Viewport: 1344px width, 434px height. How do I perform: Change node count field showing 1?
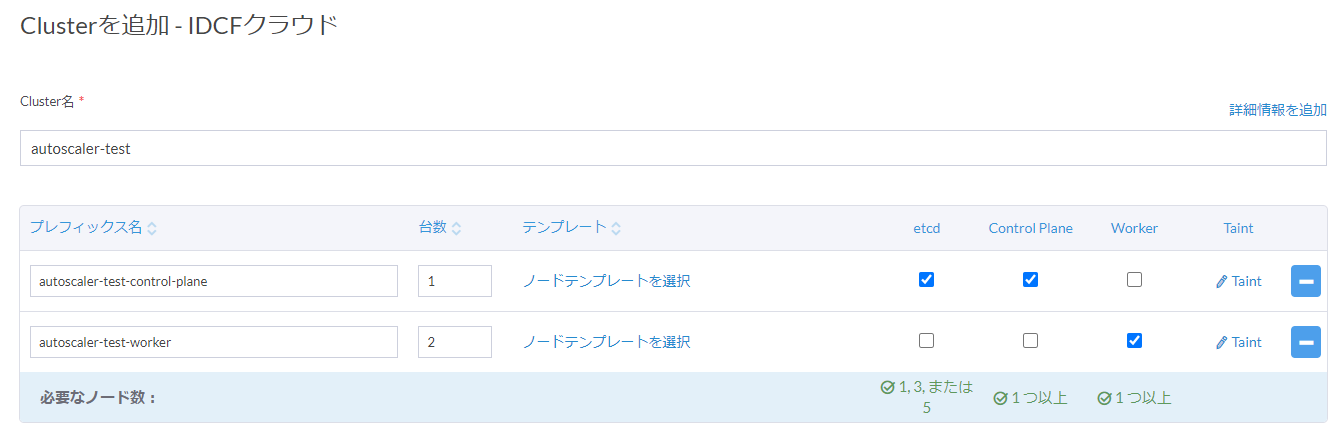click(x=455, y=281)
